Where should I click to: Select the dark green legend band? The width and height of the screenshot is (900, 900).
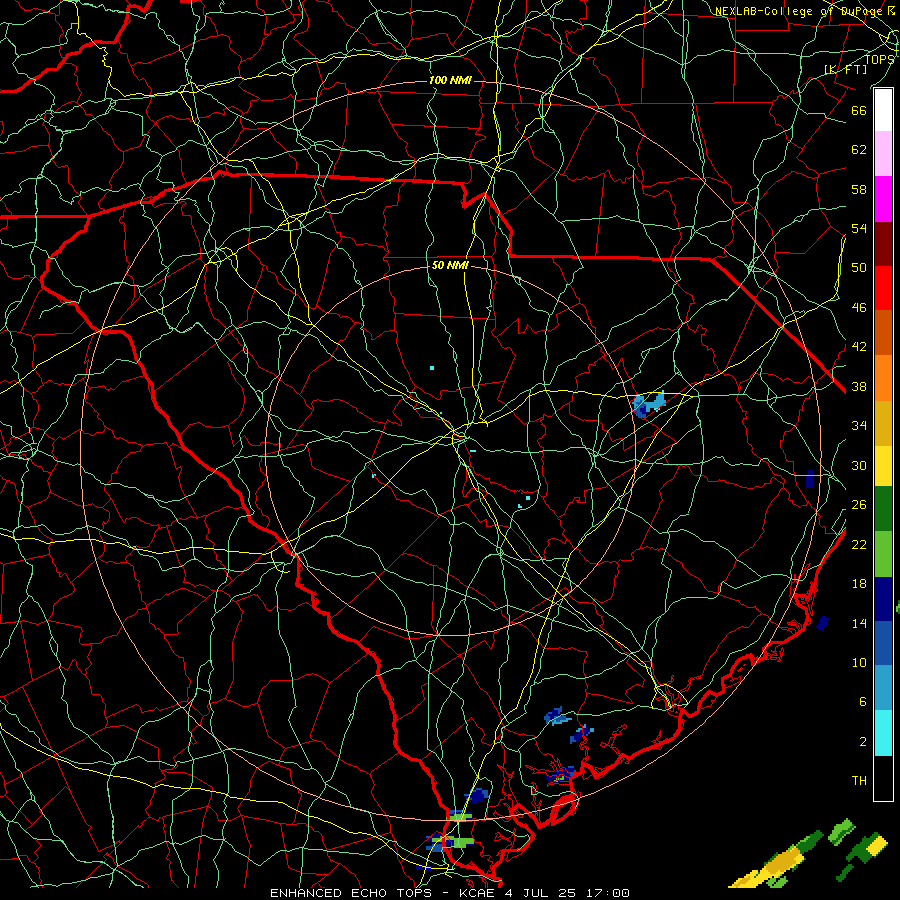coord(883,509)
